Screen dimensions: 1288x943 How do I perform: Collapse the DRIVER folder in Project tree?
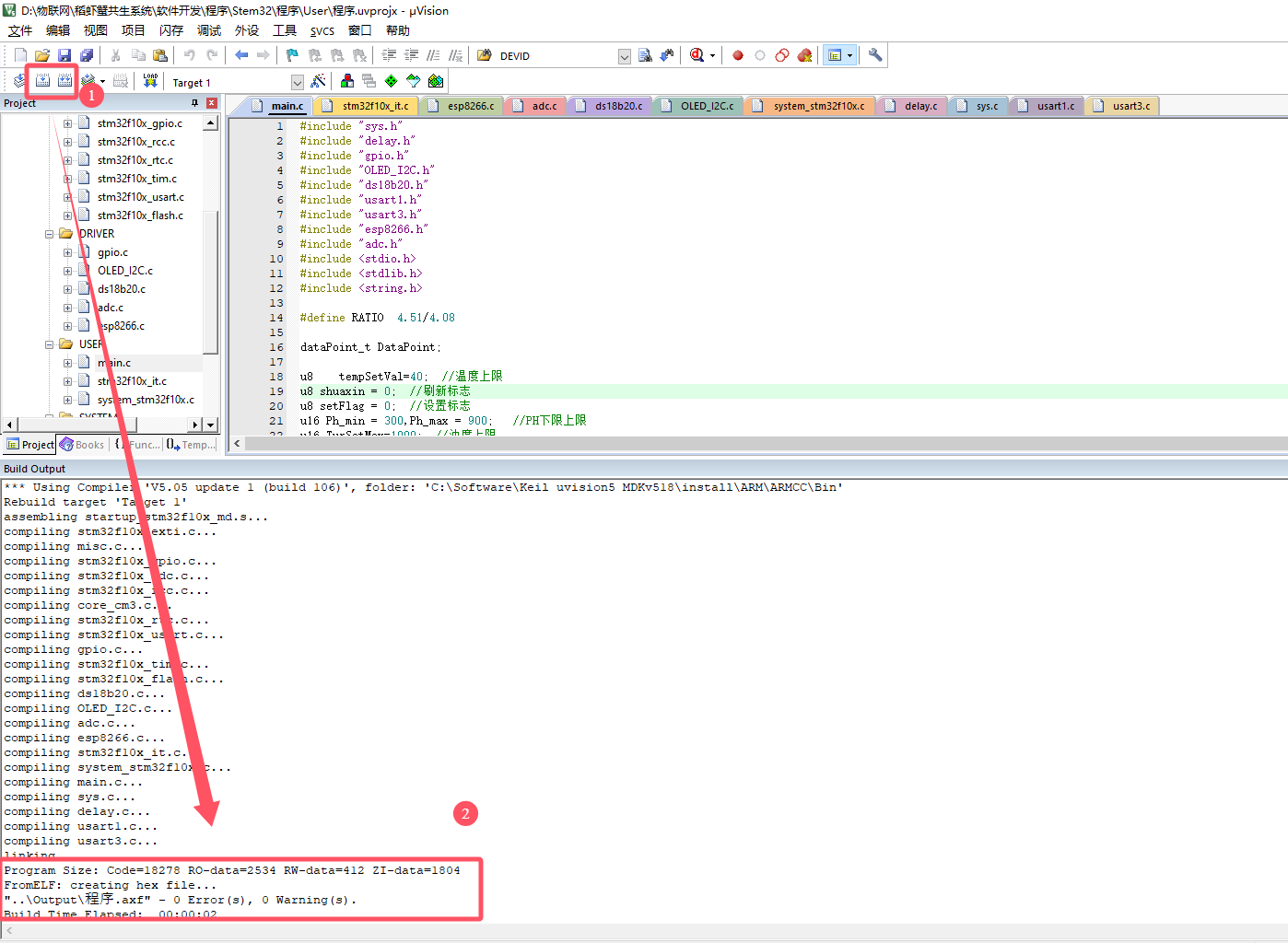click(x=50, y=234)
